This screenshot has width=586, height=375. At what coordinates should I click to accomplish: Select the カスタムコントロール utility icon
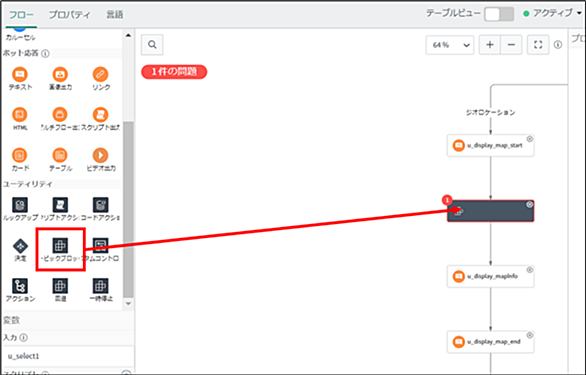(100, 245)
